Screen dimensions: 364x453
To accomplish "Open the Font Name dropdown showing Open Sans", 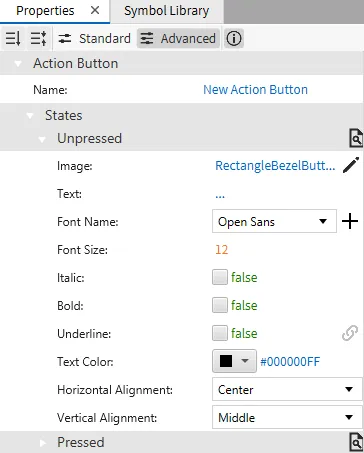I will tap(274, 221).
